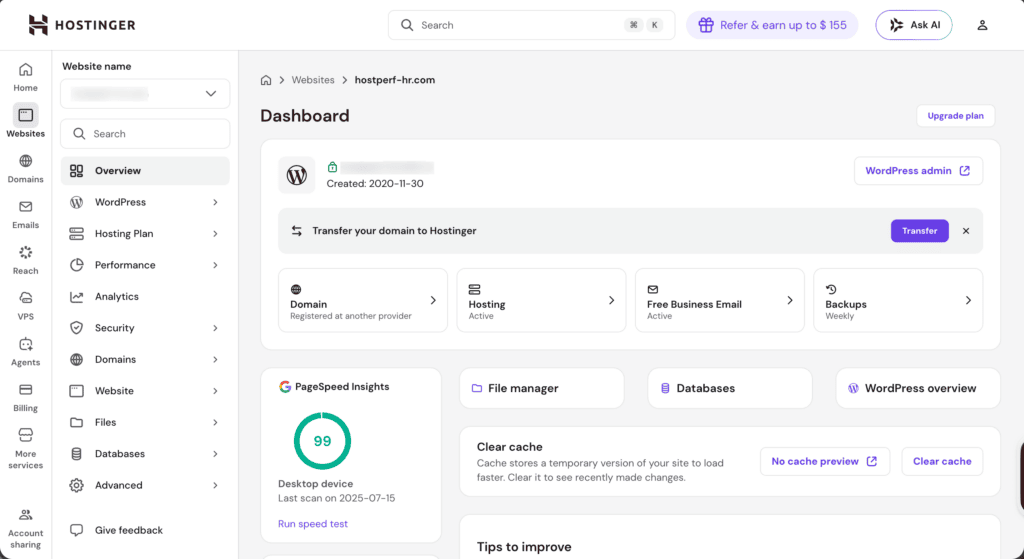Image resolution: width=1024 pixels, height=559 pixels.
Task: Click the 'Tips to improve' heading
Action: point(524,547)
